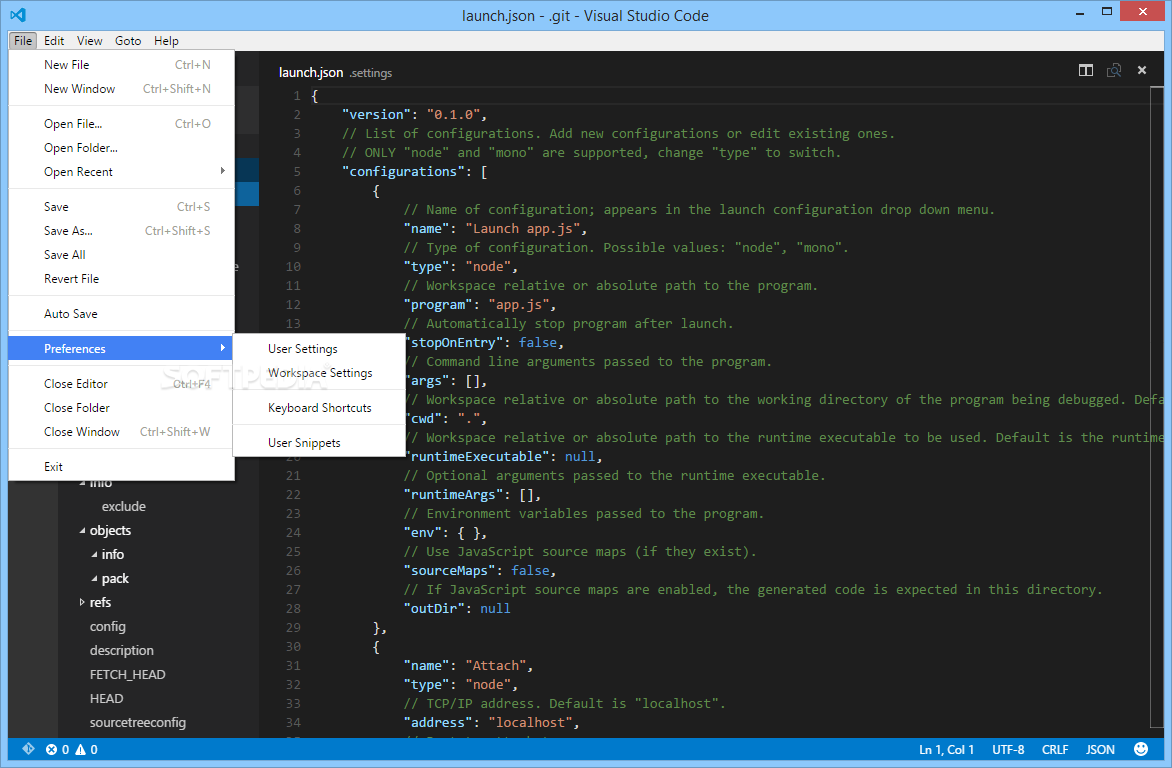Click the "localhost" address value on line 34
1172x768 pixels.
(x=530, y=722)
